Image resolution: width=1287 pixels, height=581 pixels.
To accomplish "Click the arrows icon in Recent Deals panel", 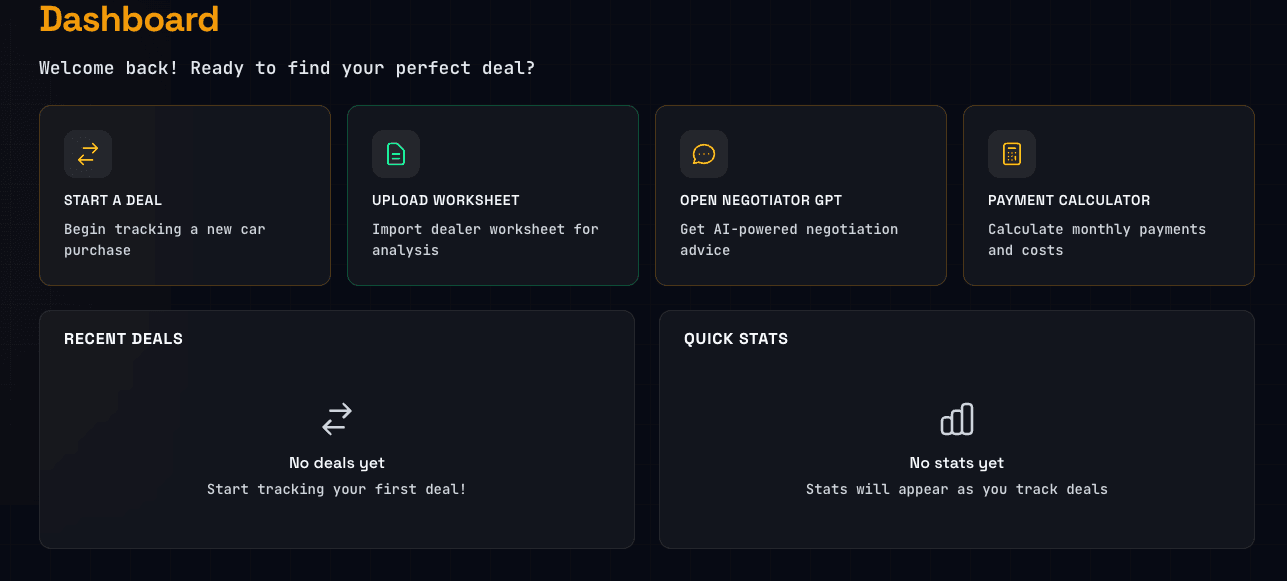I will tap(336, 419).
